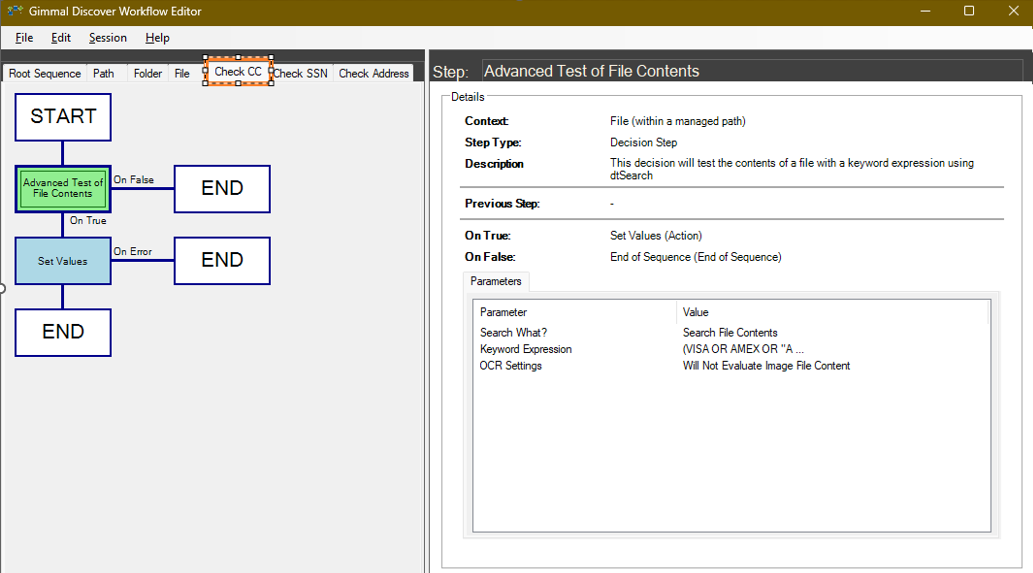
Task: Select the Keyword Expression parameter row
Action: [x=526, y=349]
